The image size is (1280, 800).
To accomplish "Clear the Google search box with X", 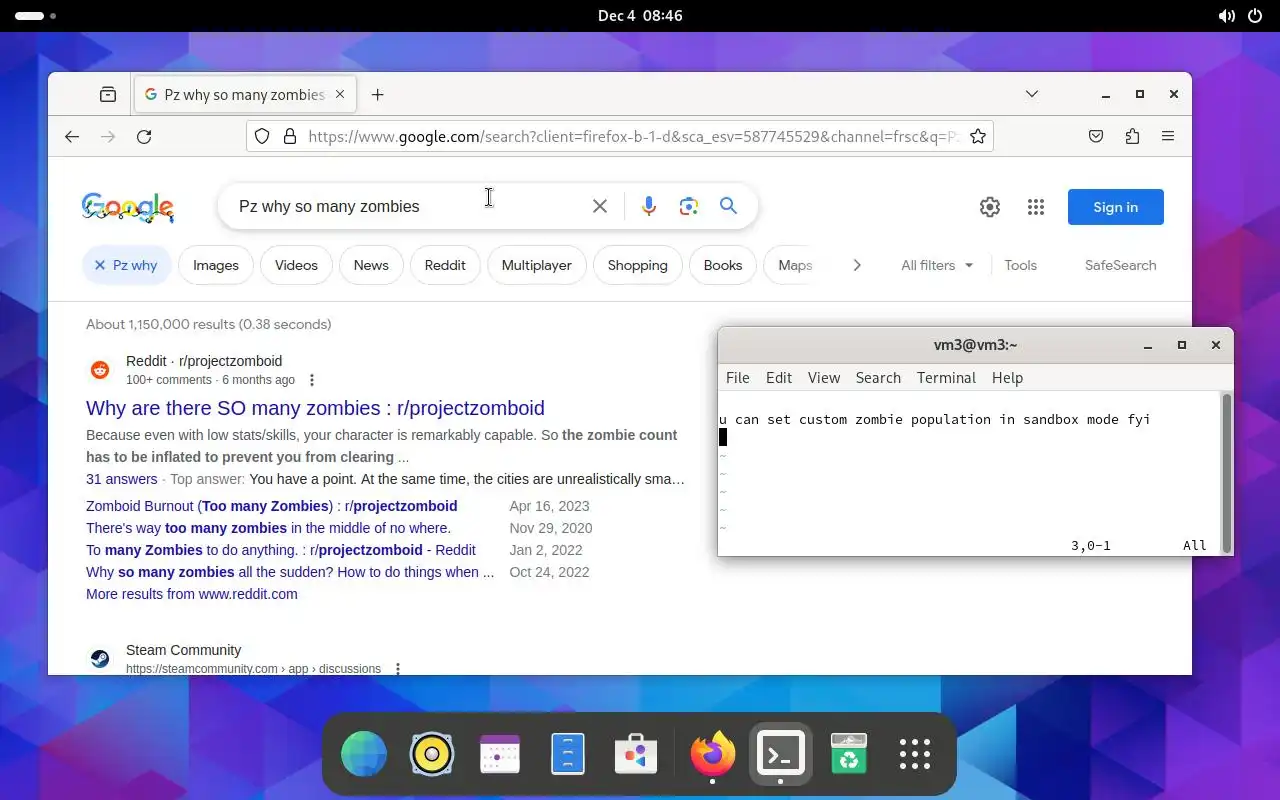I will [x=600, y=206].
